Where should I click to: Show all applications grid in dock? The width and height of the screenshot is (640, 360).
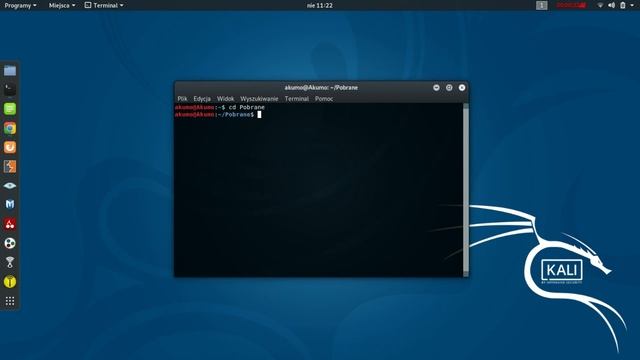tap(10, 301)
